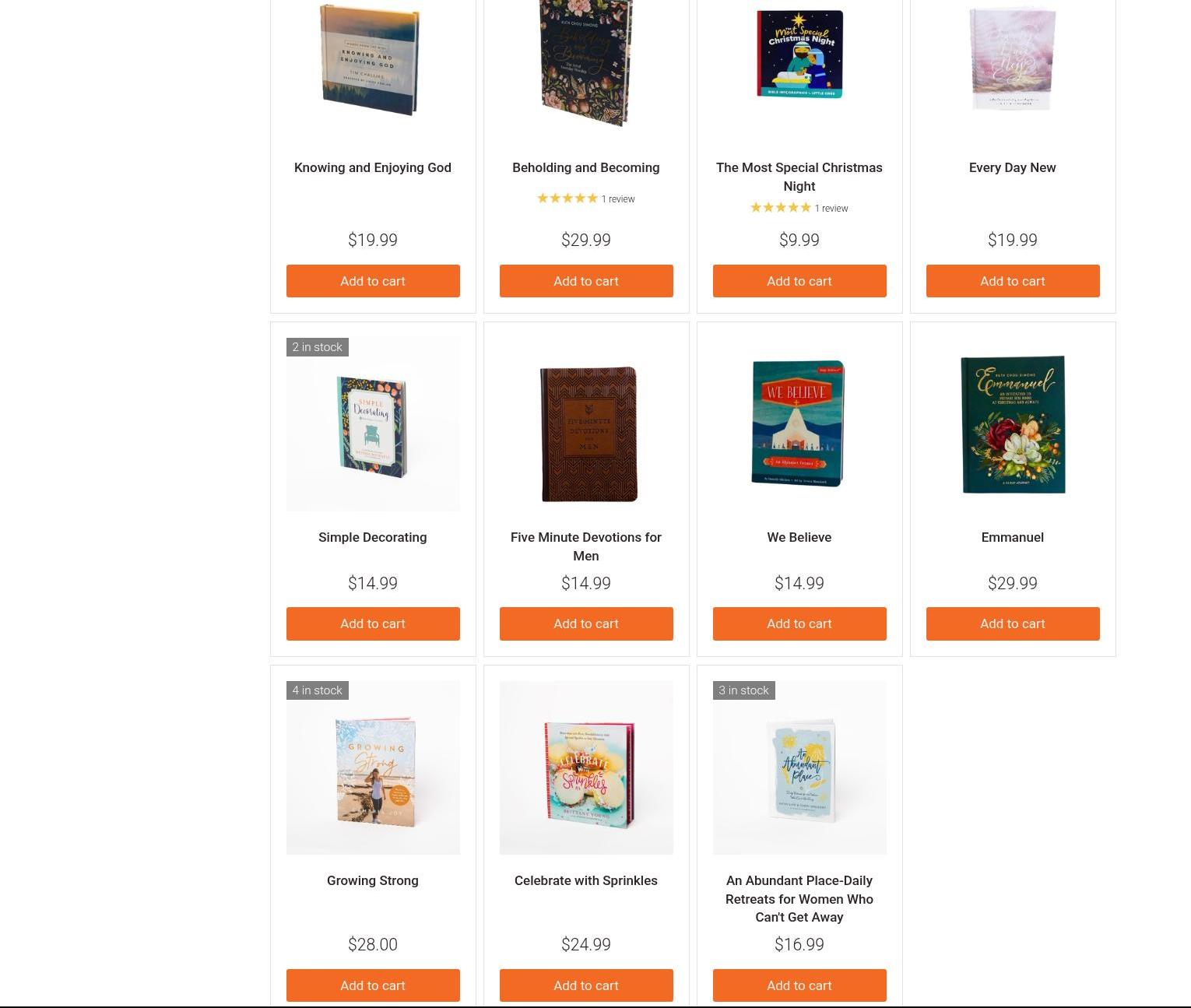Screen dimensions: 1191x1008
Task: Select the Growing Strong cover image
Action: [x=373, y=767]
